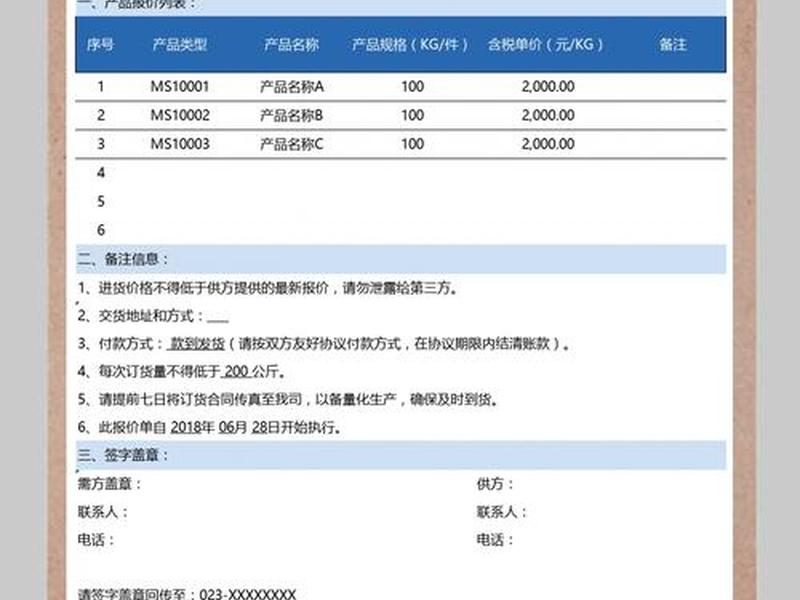The image size is (800, 600).
Task: Click the 含税单价（元/KG）column header
Action: [x=545, y=44]
